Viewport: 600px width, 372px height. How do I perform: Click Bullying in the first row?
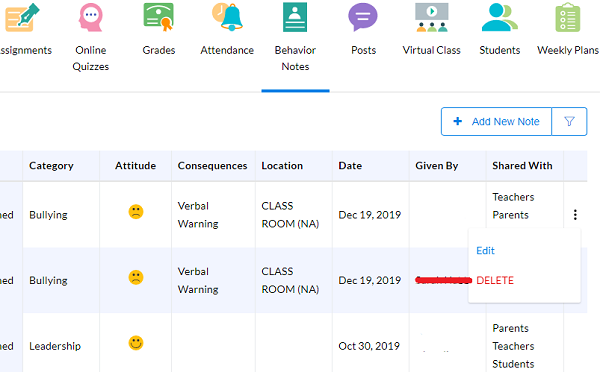click(x=48, y=215)
